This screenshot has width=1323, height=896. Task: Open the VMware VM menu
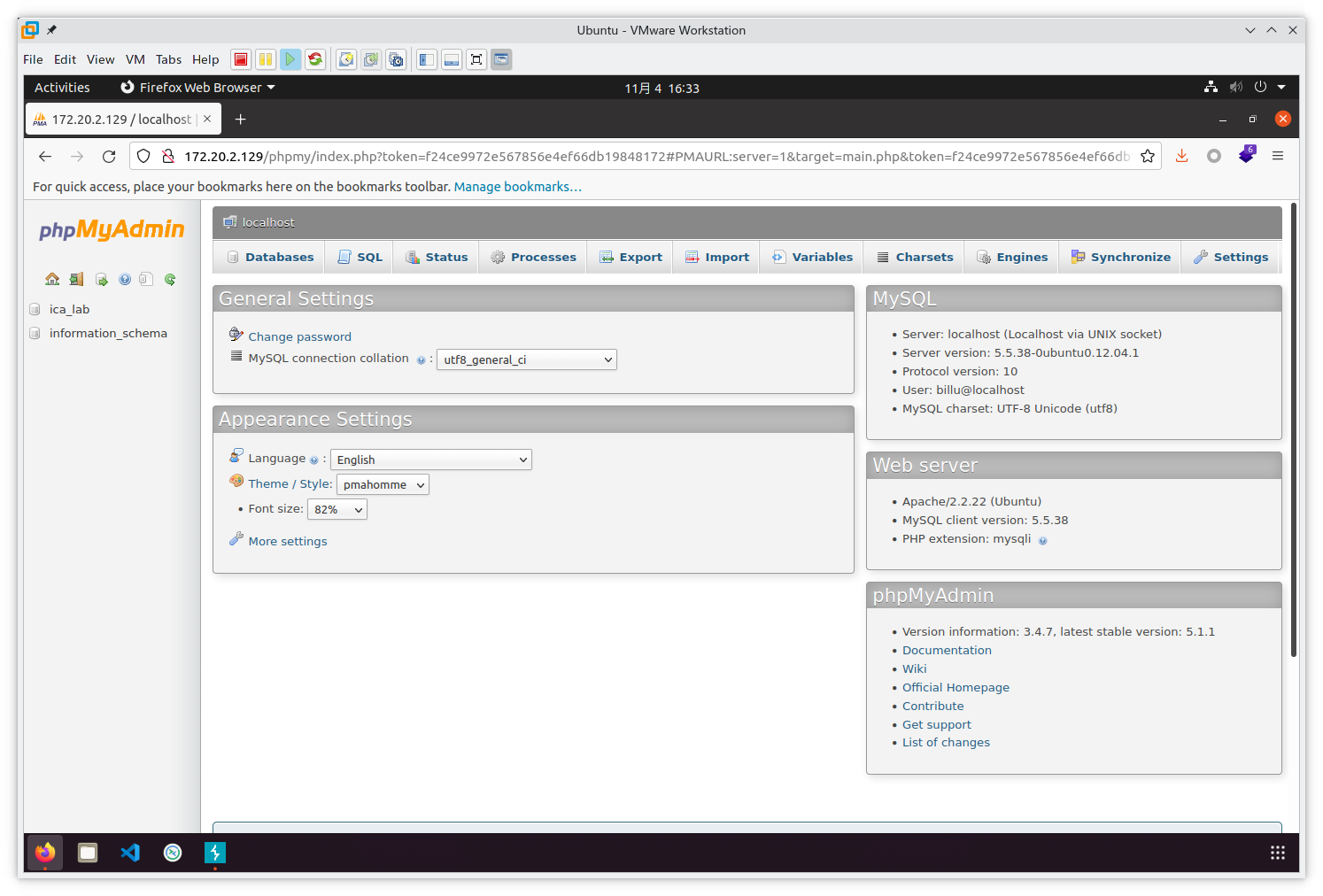pyautogui.click(x=135, y=59)
